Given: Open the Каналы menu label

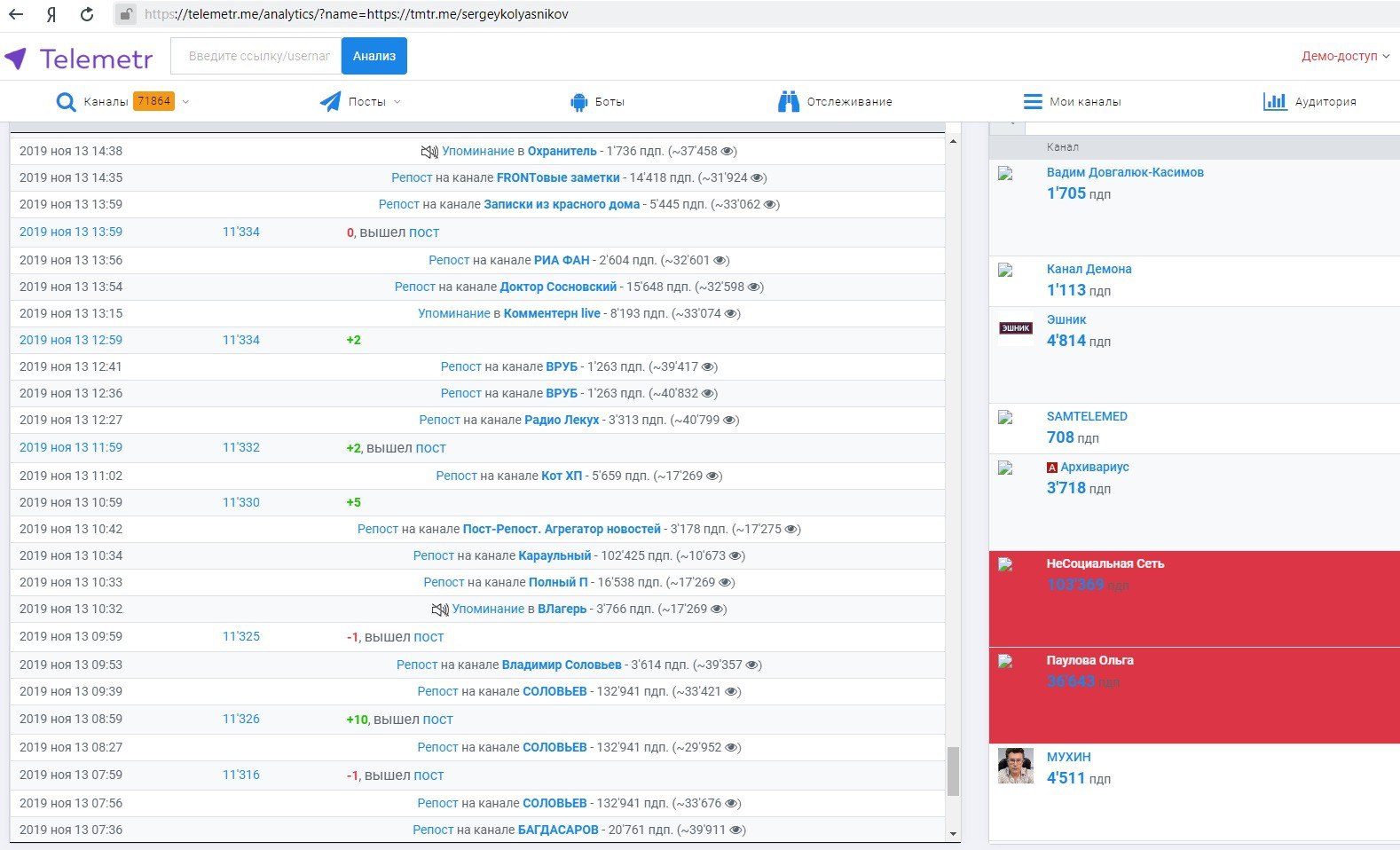Looking at the screenshot, I should pos(106,102).
